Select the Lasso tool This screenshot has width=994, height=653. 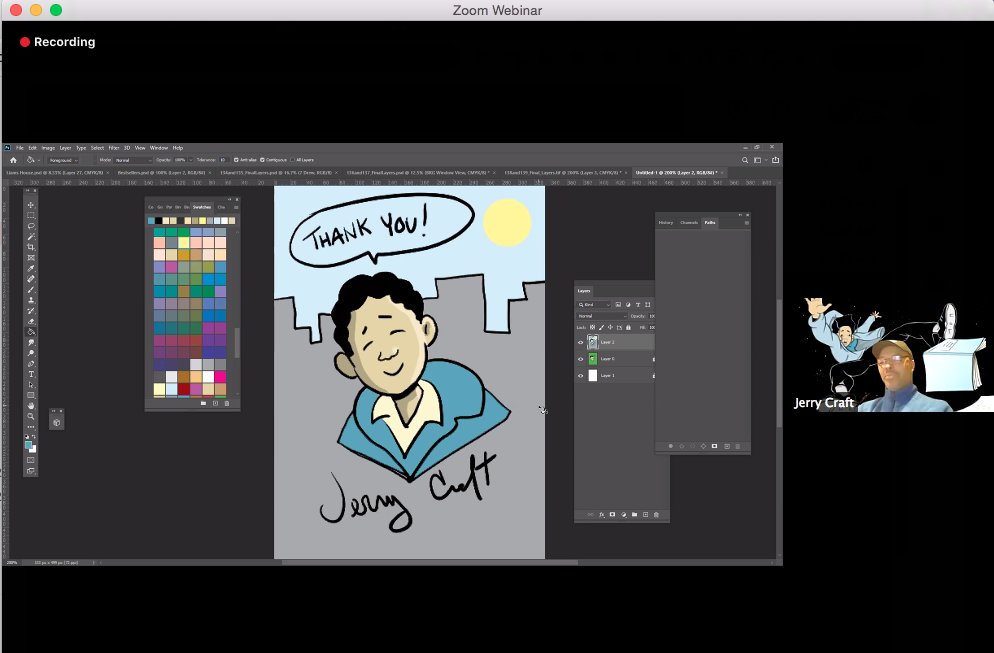click(30, 226)
